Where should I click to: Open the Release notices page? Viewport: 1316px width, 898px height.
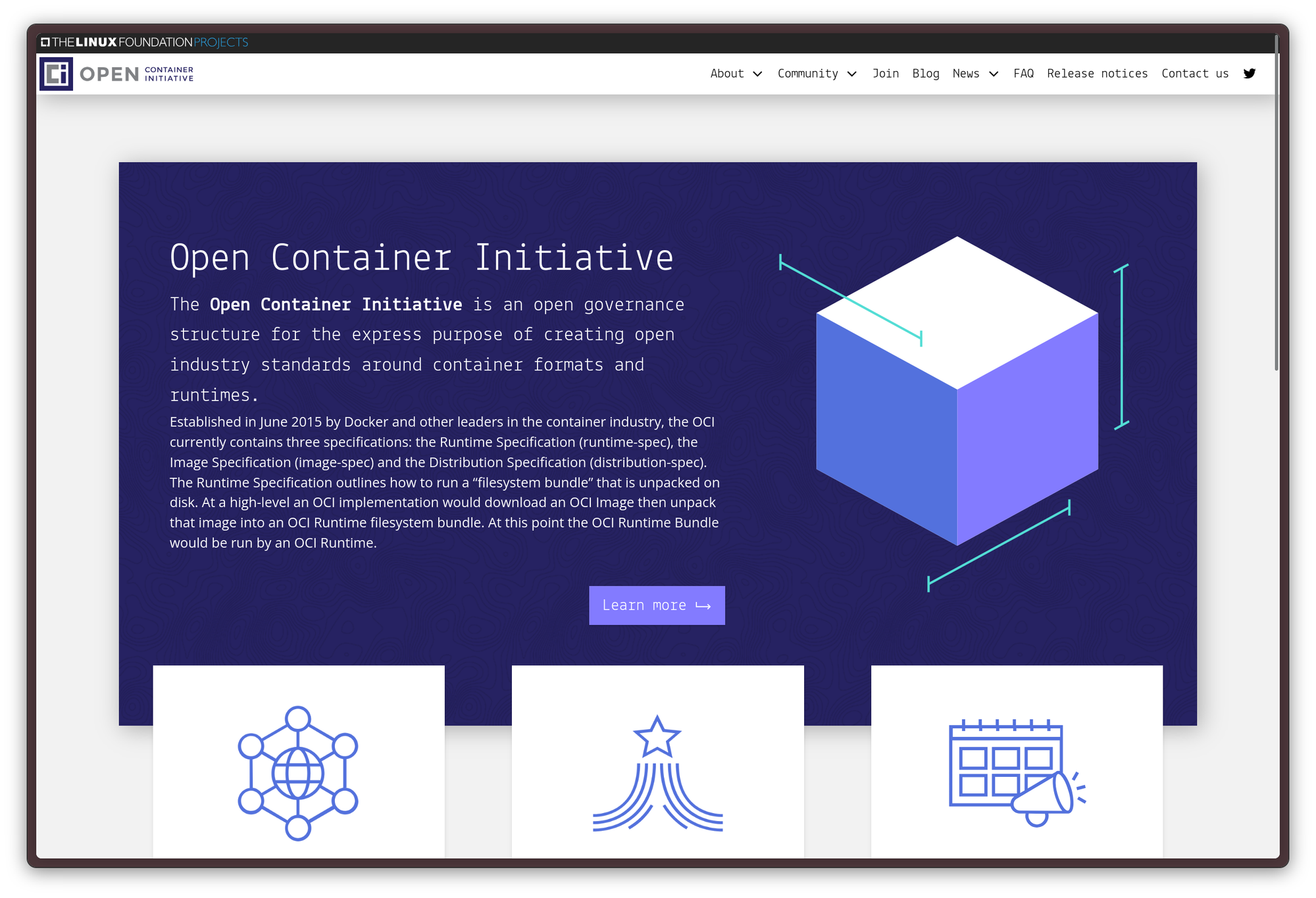pos(1098,74)
